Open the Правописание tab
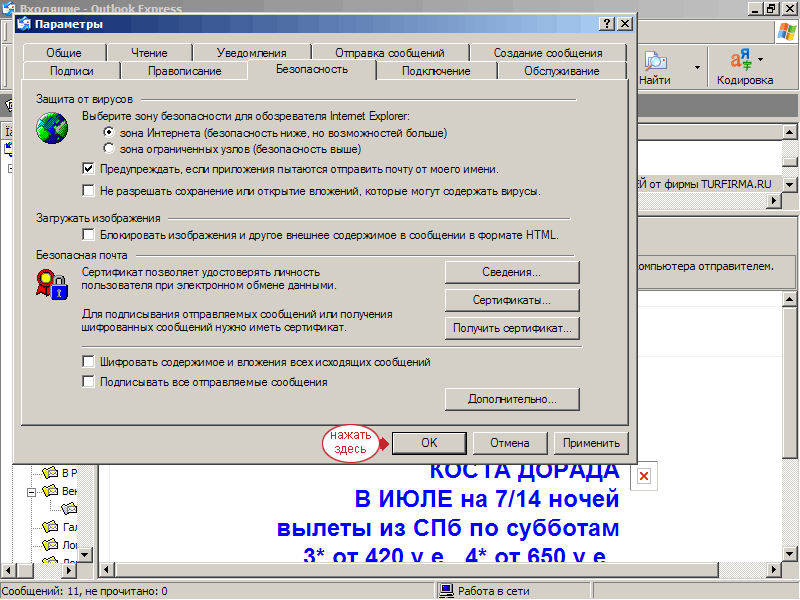This screenshot has height=600, width=800. [x=184, y=71]
